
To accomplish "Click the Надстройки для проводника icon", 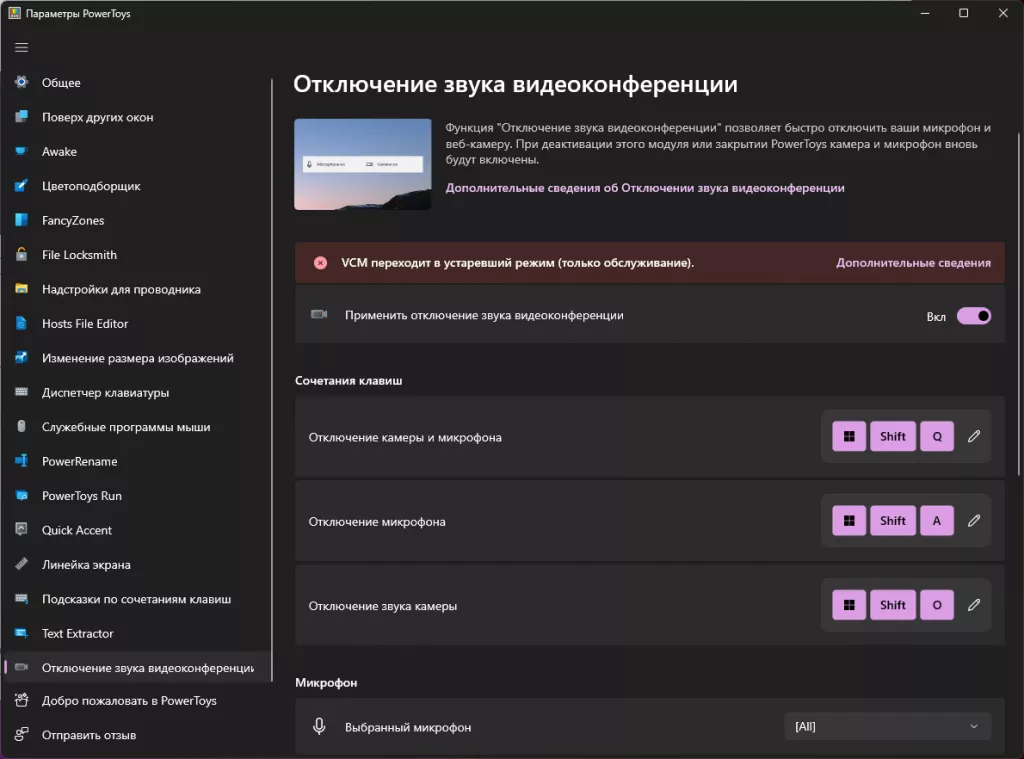I will [22, 289].
